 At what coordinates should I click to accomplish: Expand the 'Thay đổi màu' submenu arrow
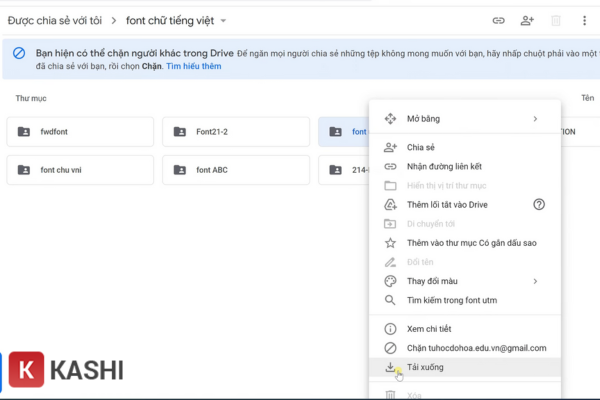(535, 281)
